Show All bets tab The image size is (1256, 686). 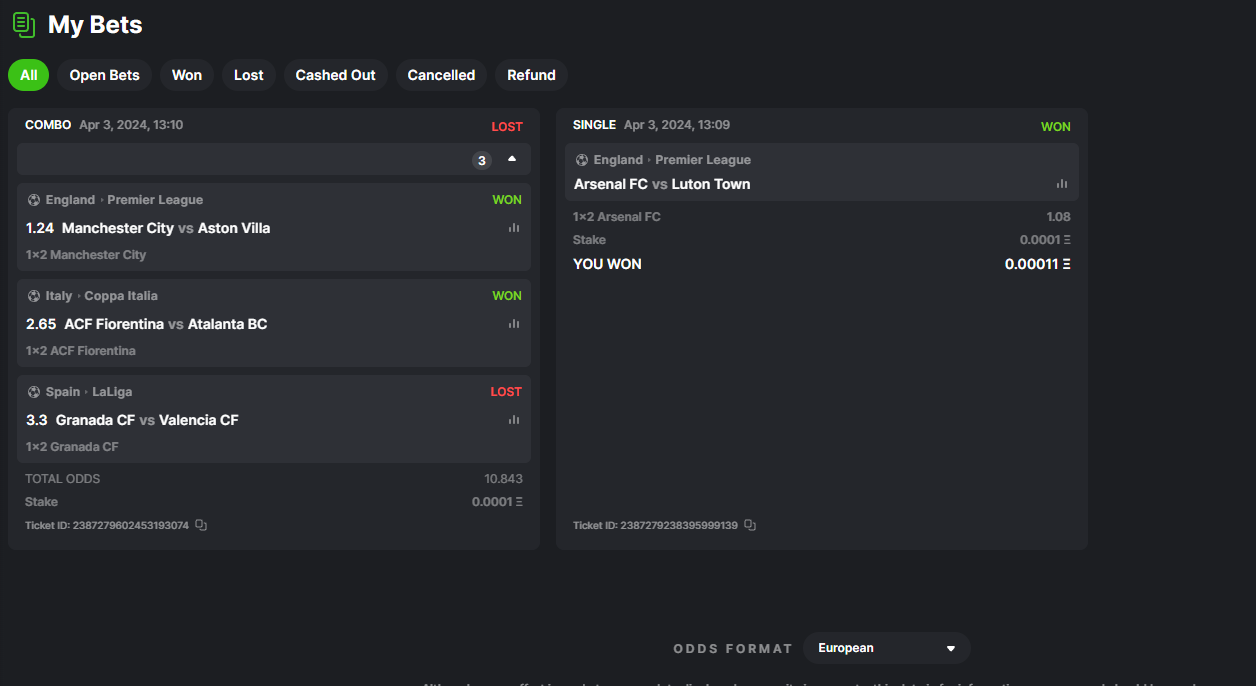point(29,75)
